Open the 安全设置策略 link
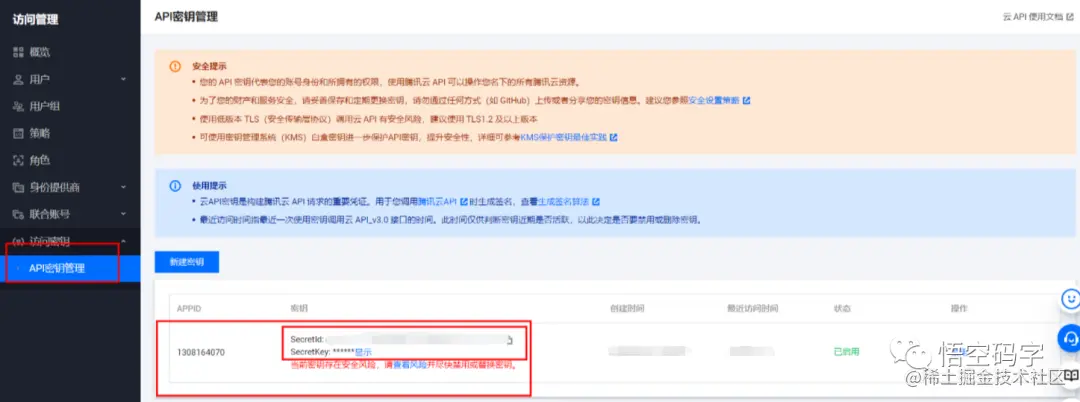The width and height of the screenshot is (1080, 402). pyautogui.click(x=714, y=100)
